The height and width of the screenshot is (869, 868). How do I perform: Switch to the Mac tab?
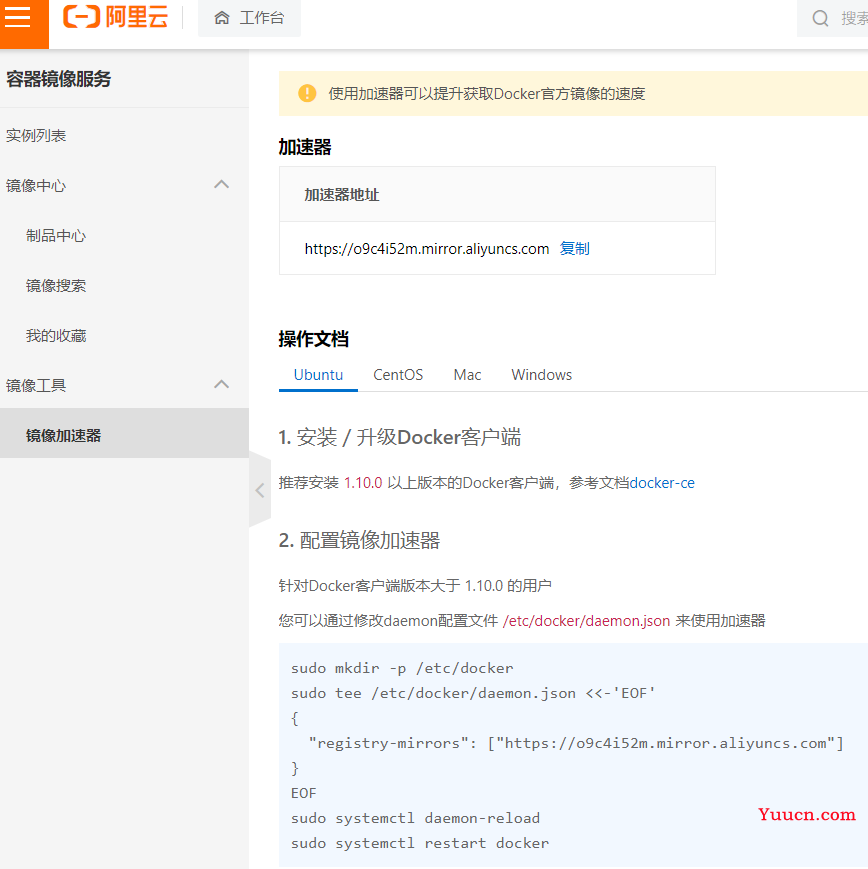tap(467, 375)
